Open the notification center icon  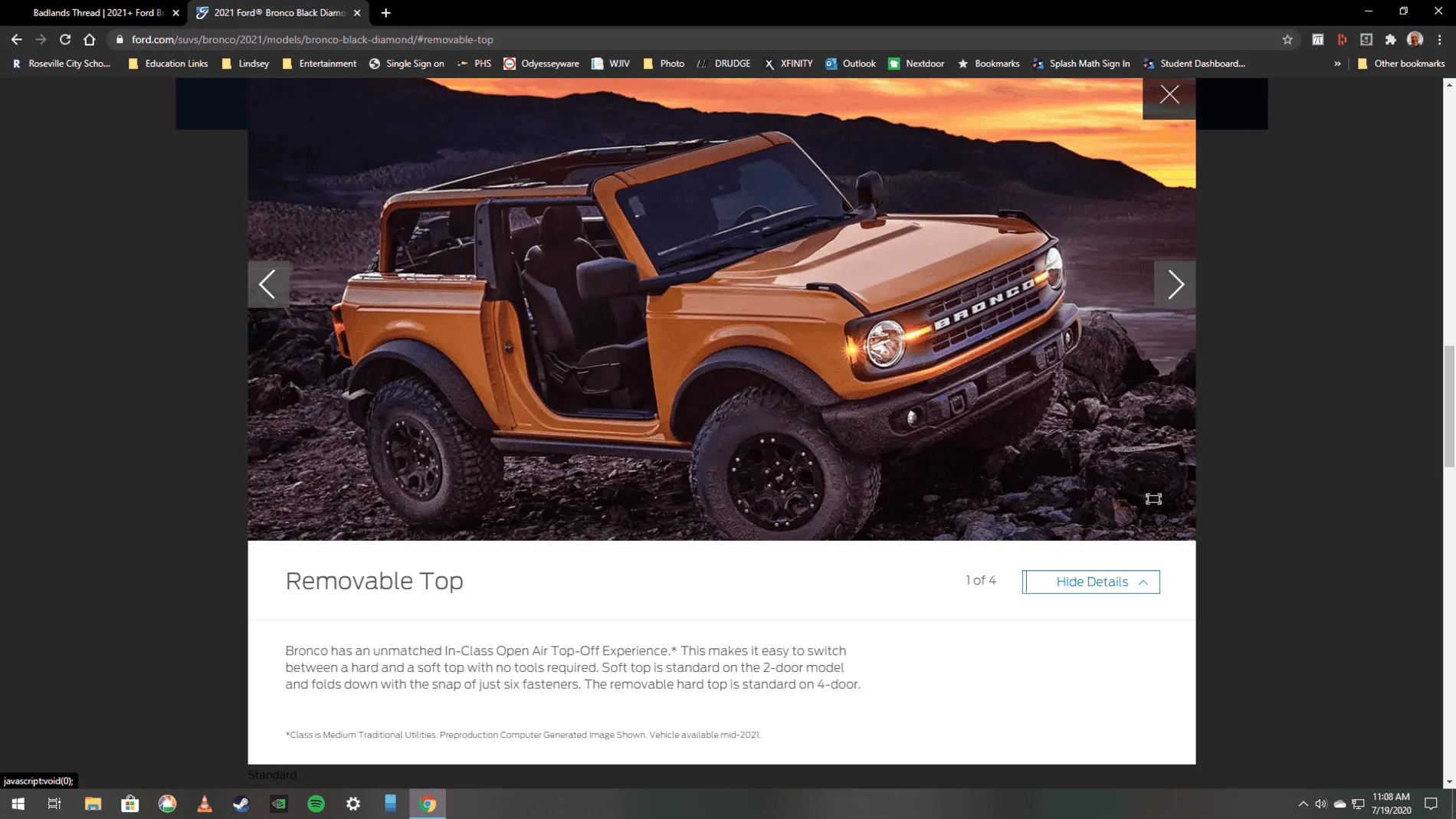(1431, 804)
